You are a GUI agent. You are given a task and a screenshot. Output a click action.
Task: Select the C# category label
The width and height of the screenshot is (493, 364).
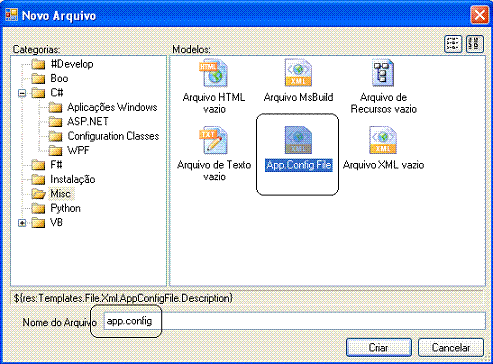pos(57,93)
